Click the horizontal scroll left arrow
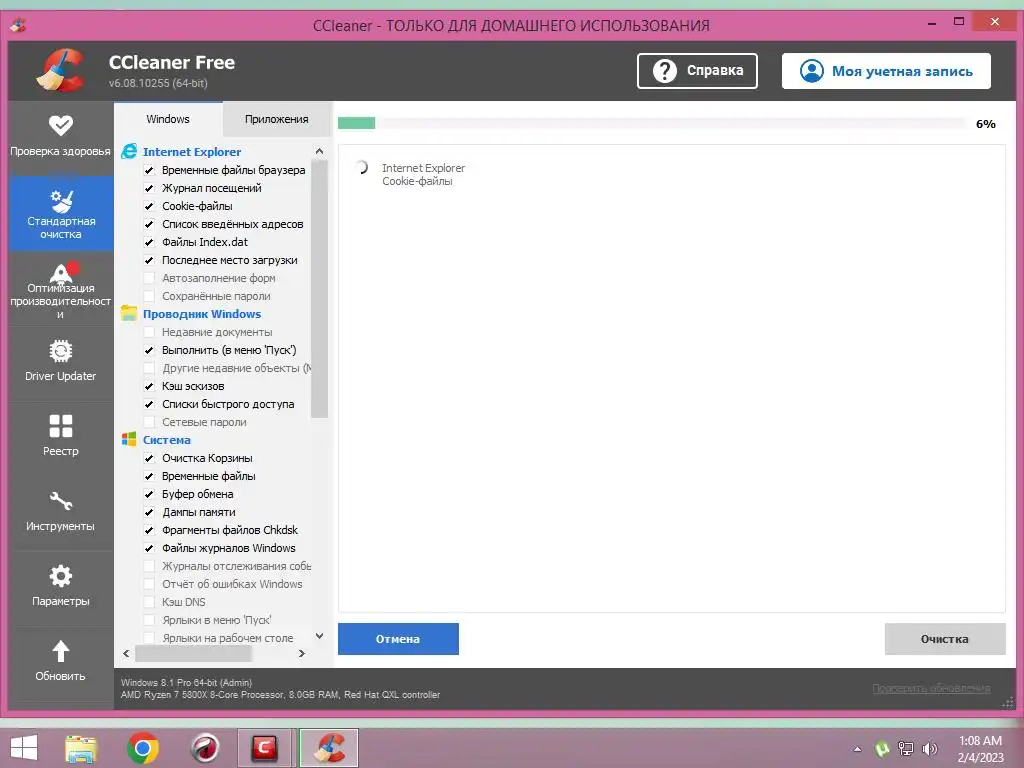The image size is (1024, 768). pyautogui.click(x=126, y=653)
